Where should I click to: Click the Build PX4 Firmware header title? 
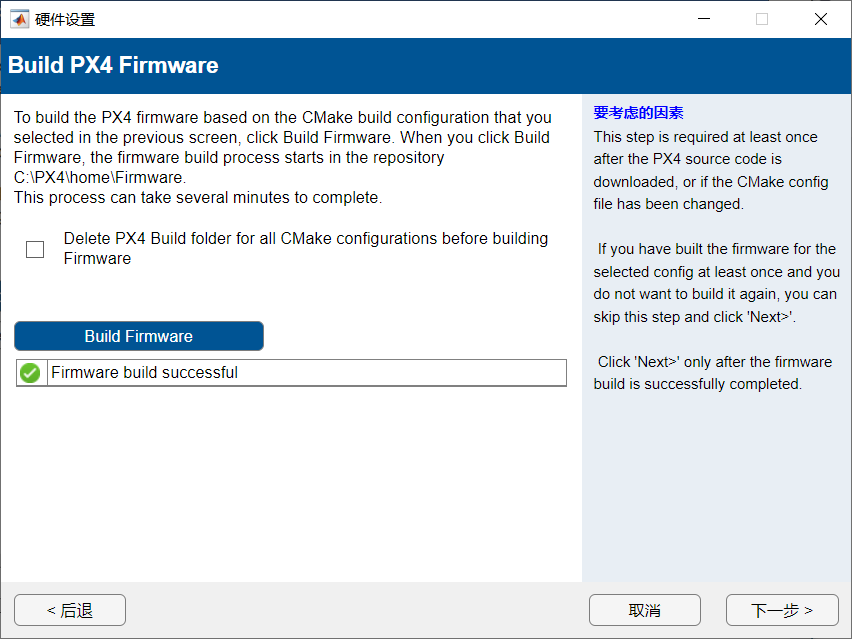pyautogui.click(x=113, y=66)
